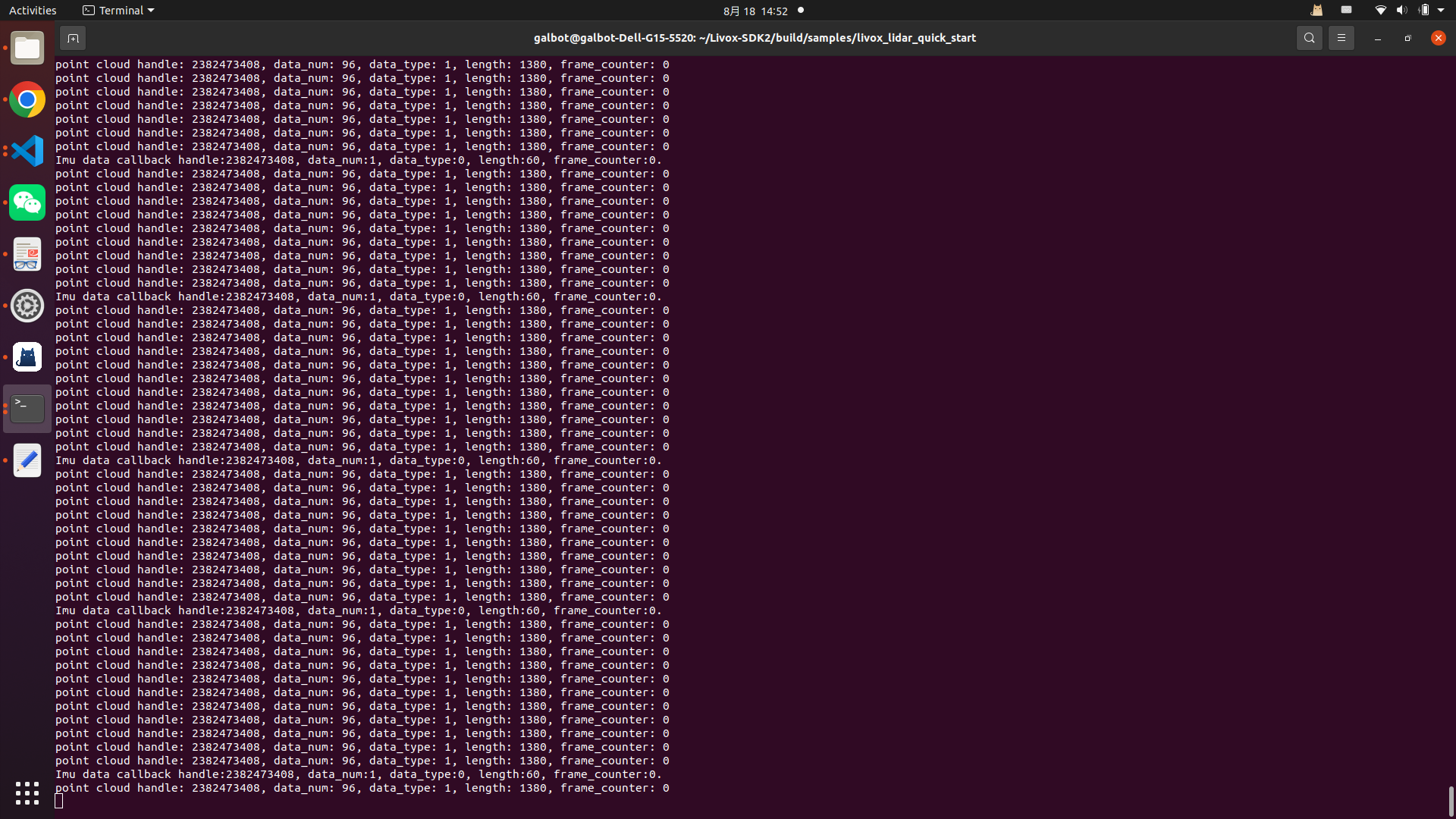
Task: Click the volume speaker indicator
Action: coord(1401,11)
